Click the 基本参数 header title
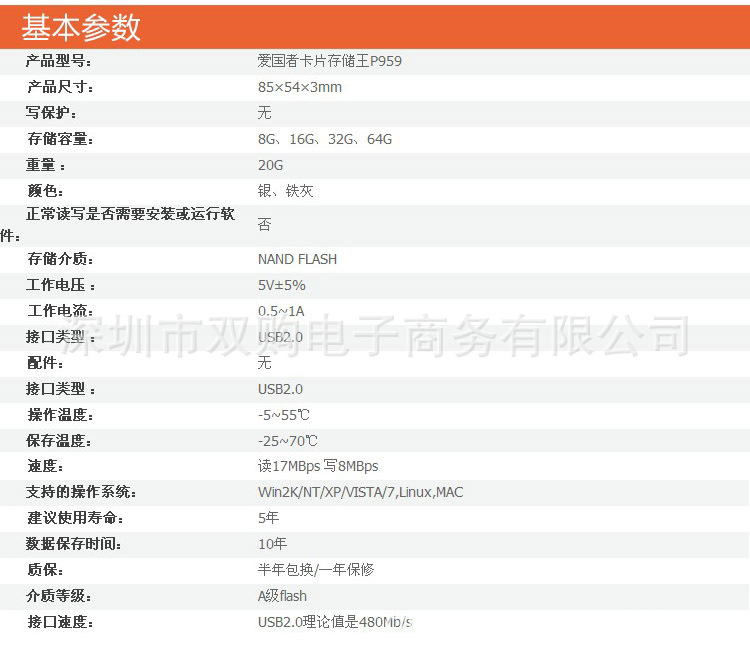 click(x=80, y=27)
